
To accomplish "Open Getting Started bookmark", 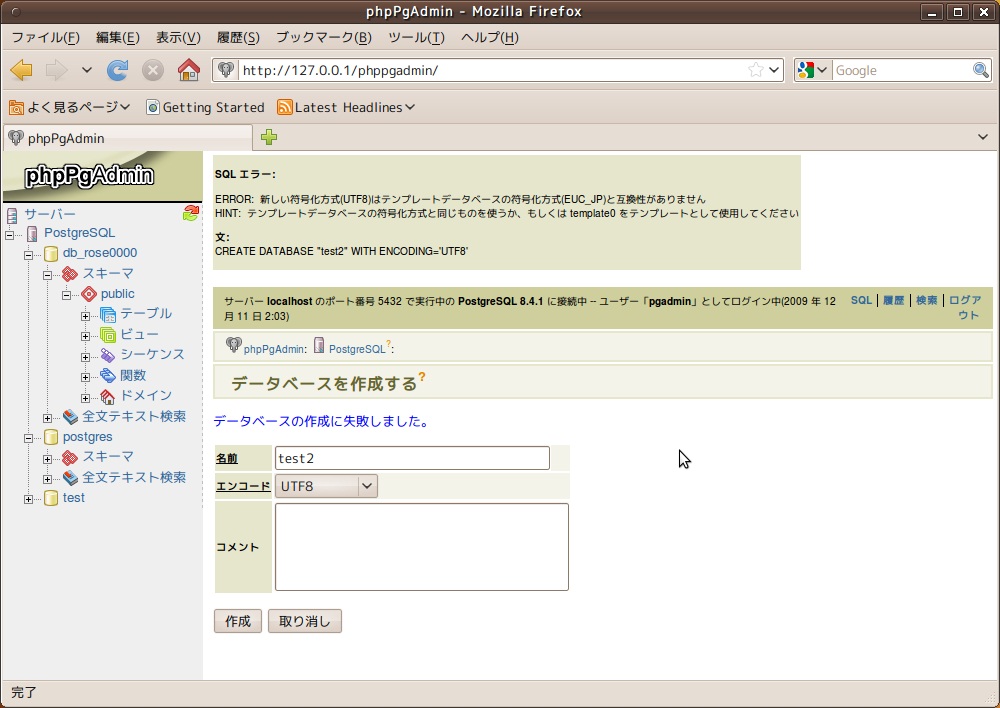I will pos(205,107).
